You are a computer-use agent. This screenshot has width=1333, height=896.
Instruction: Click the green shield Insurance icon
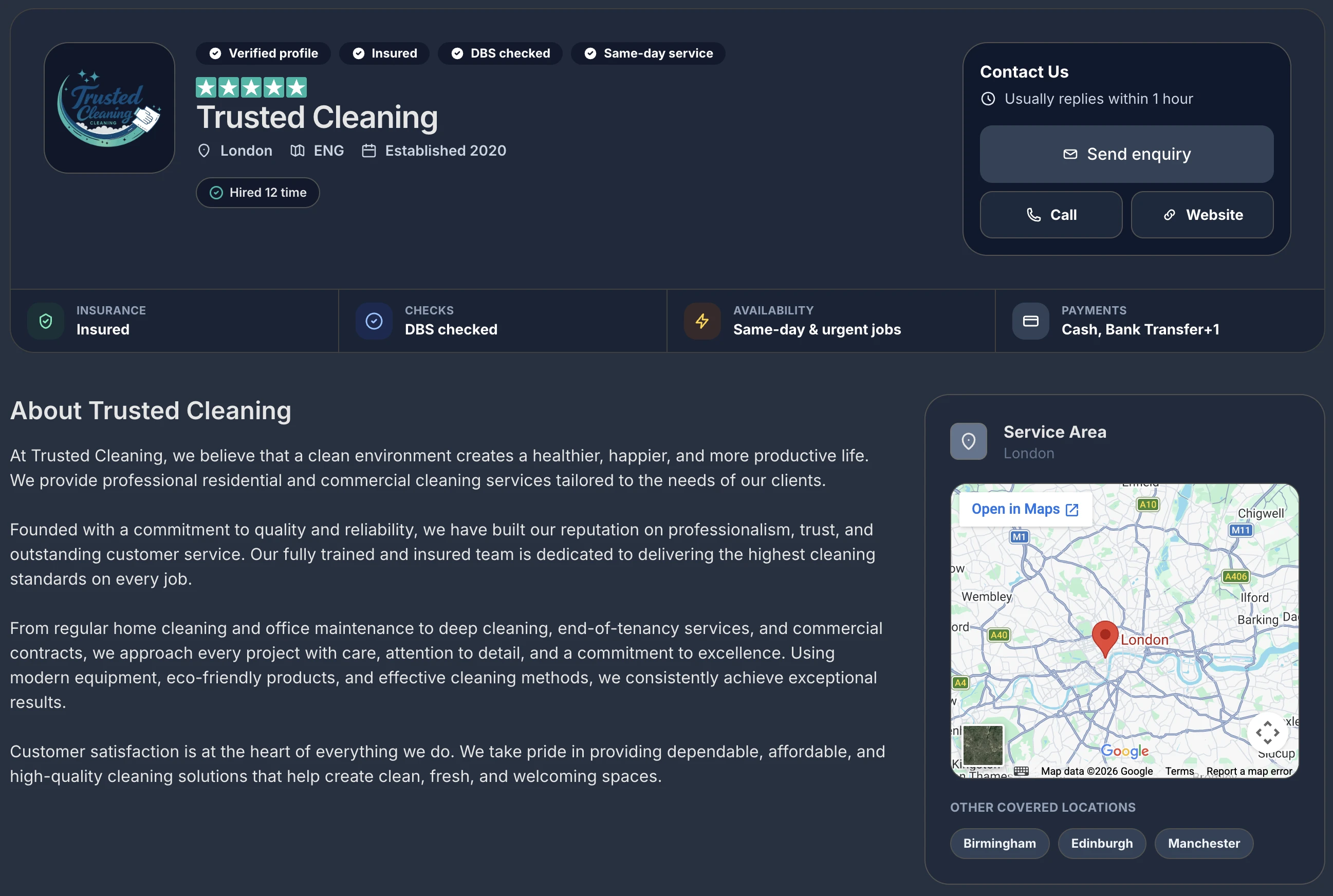[x=46, y=321]
